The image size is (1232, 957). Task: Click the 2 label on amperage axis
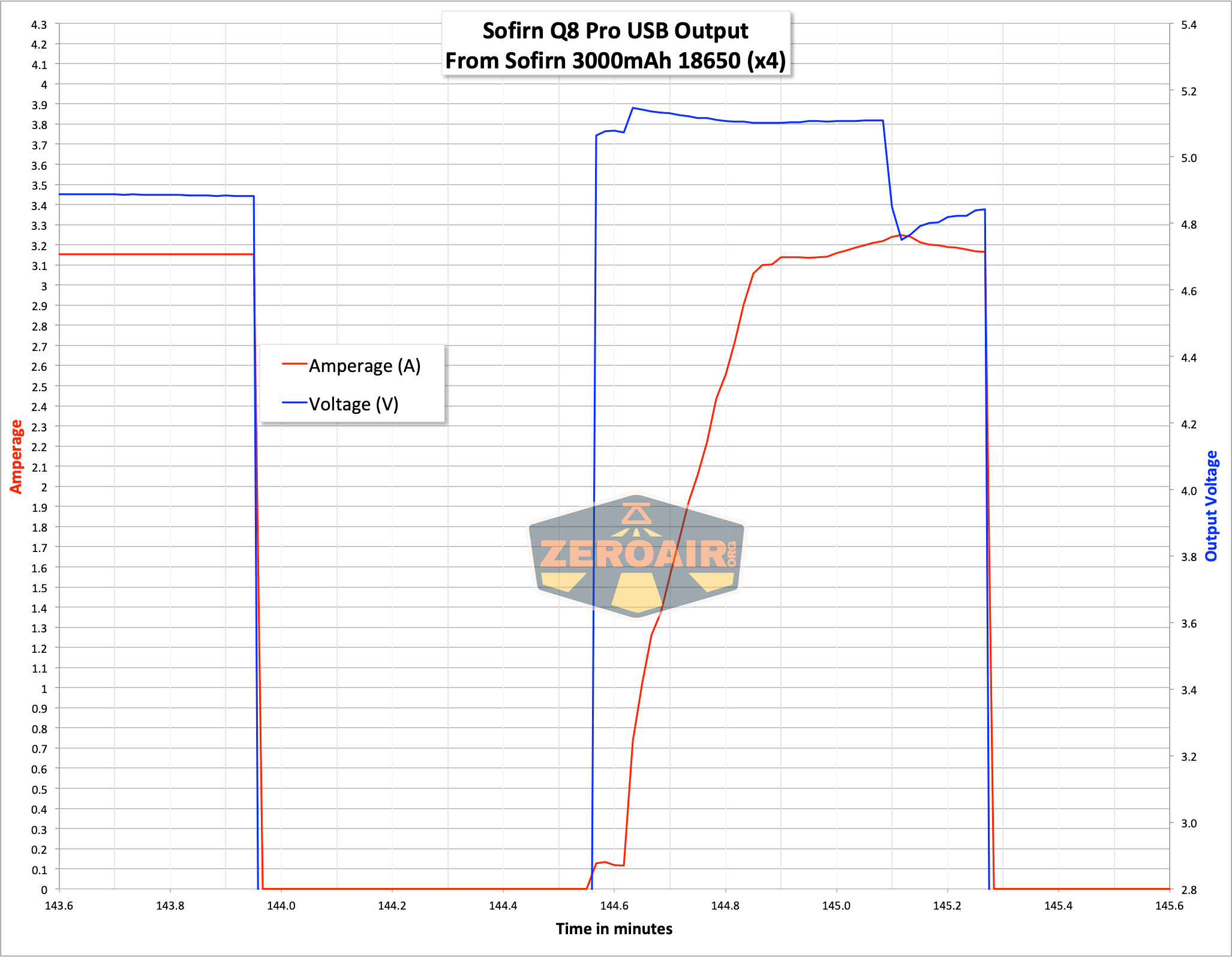pos(44,487)
